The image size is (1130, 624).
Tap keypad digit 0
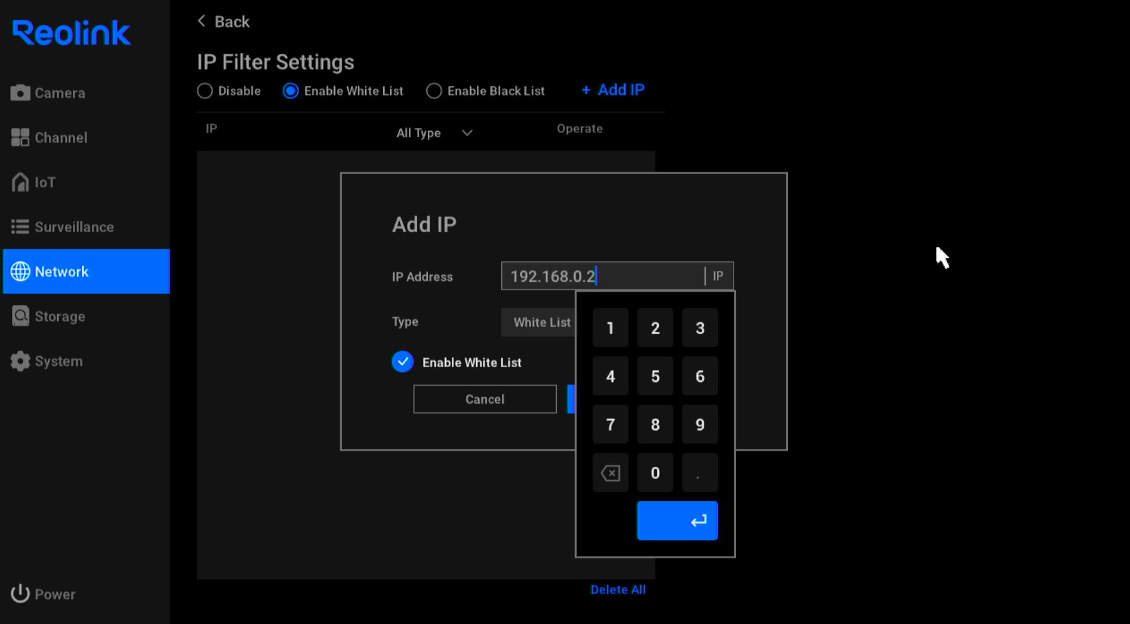pos(655,473)
